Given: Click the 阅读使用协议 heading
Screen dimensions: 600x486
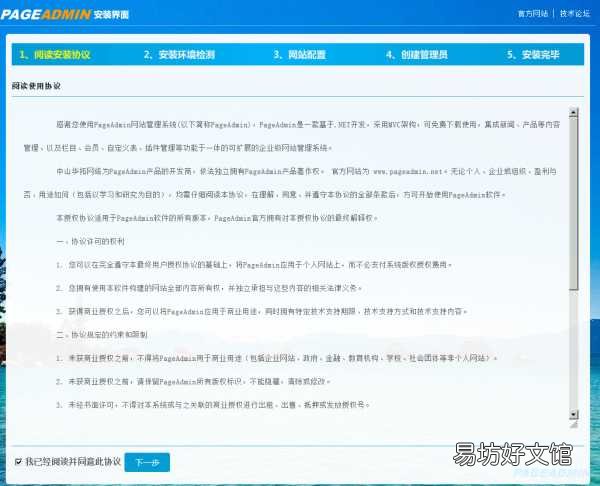Looking at the screenshot, I should 36,86.
